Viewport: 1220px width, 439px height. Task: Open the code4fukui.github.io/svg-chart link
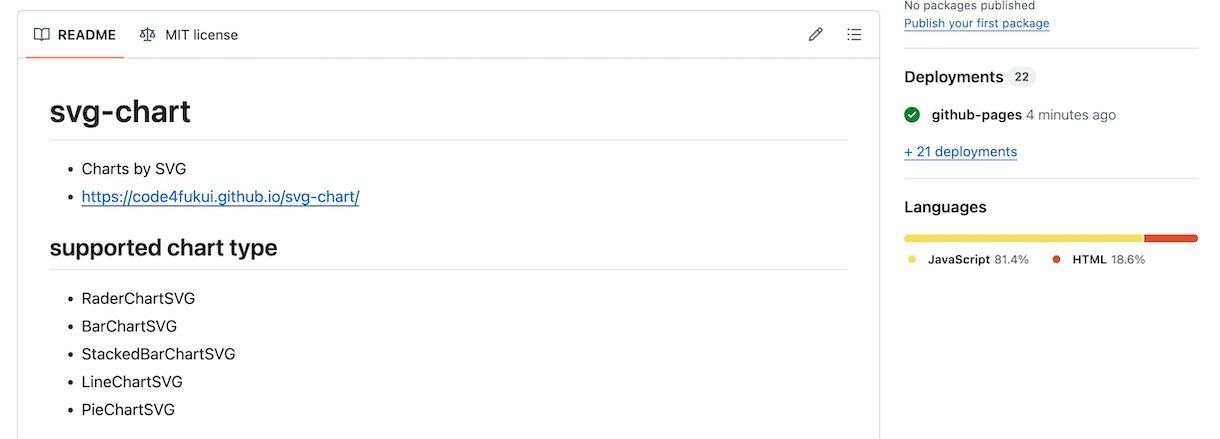(x=220, y=197)
